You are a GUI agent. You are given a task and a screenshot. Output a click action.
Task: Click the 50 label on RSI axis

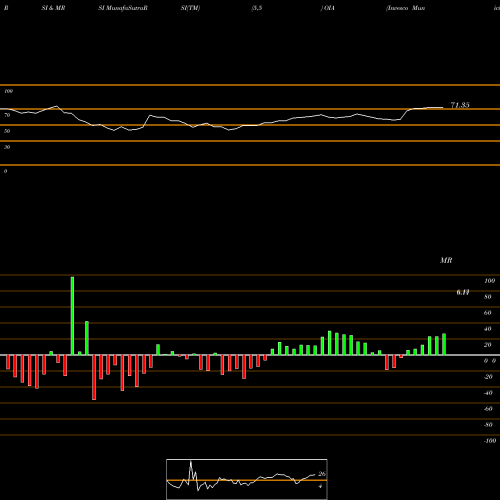pos(7,131)
